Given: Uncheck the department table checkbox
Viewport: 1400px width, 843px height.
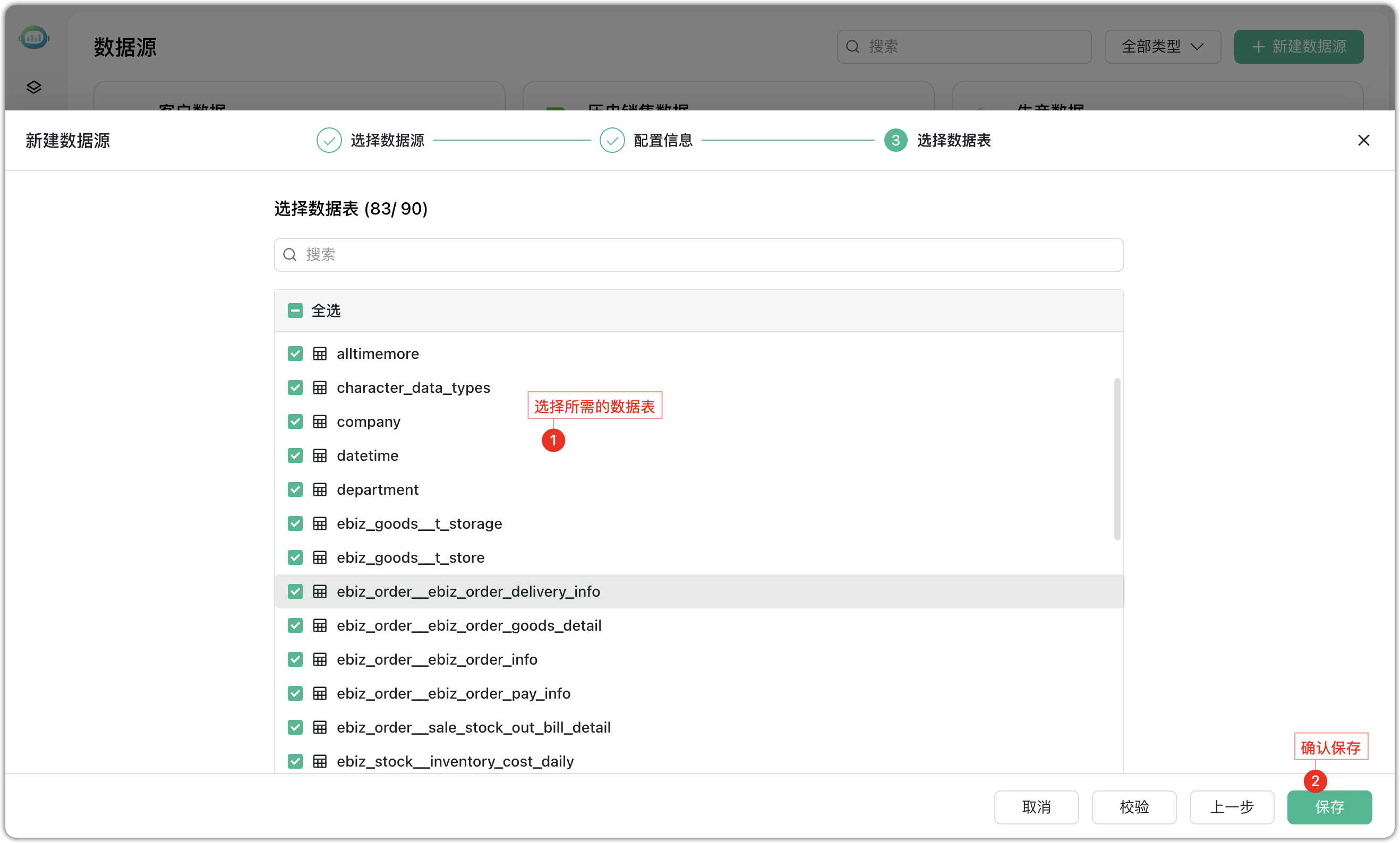Looking at the screenshot, I should pos(295,489).
